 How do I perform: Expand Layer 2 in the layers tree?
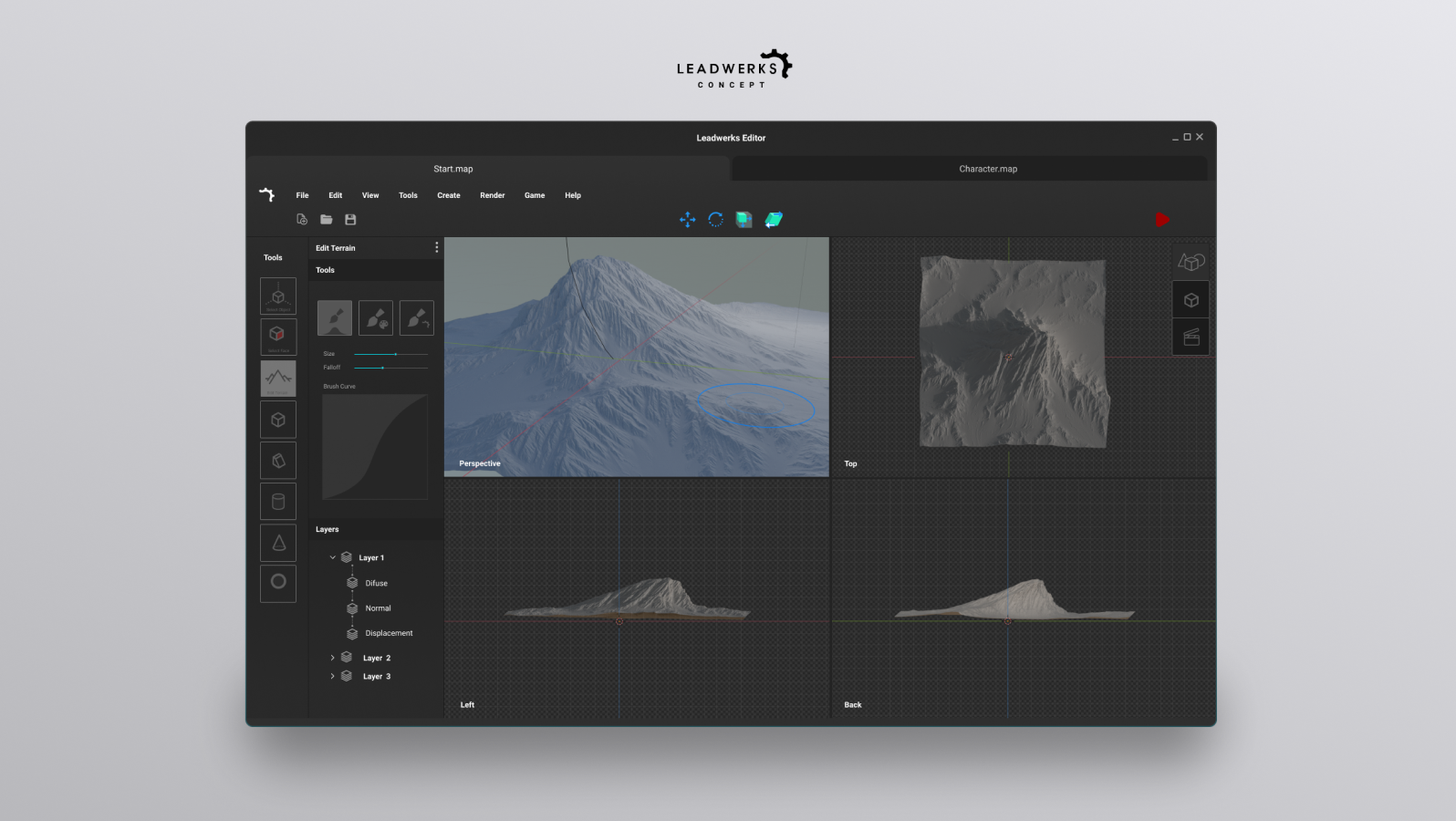tap(332, 658)
